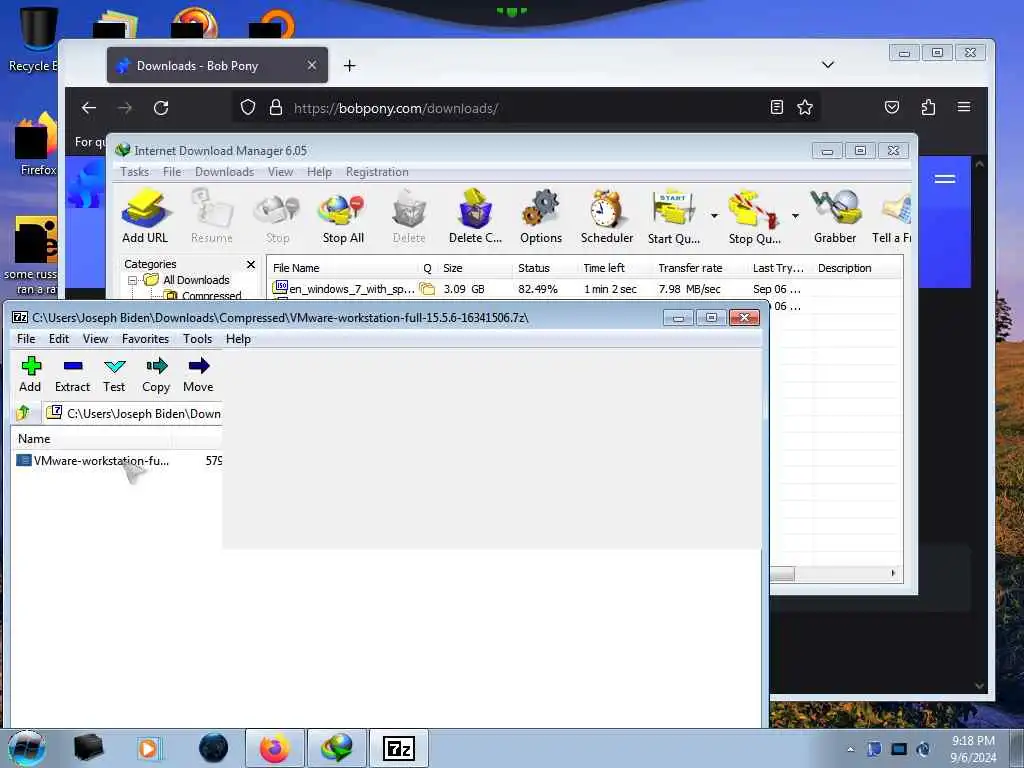Open the Downloads menu in IDM
1024x768 pixels.
pos(224,172)
